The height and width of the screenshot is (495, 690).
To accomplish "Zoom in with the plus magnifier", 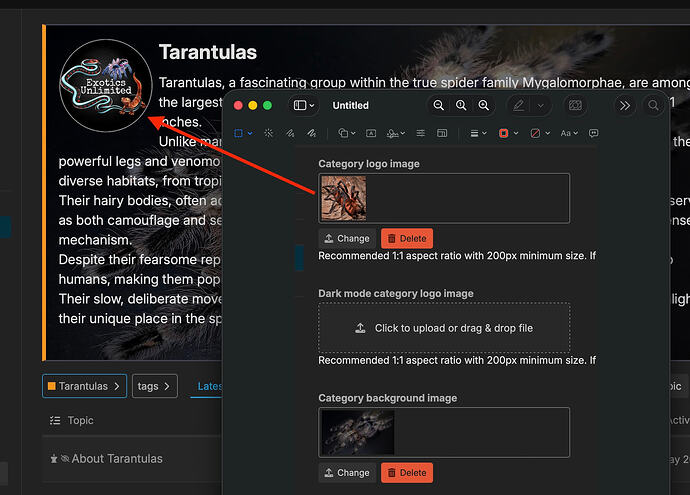I will (x=483, y=106).
